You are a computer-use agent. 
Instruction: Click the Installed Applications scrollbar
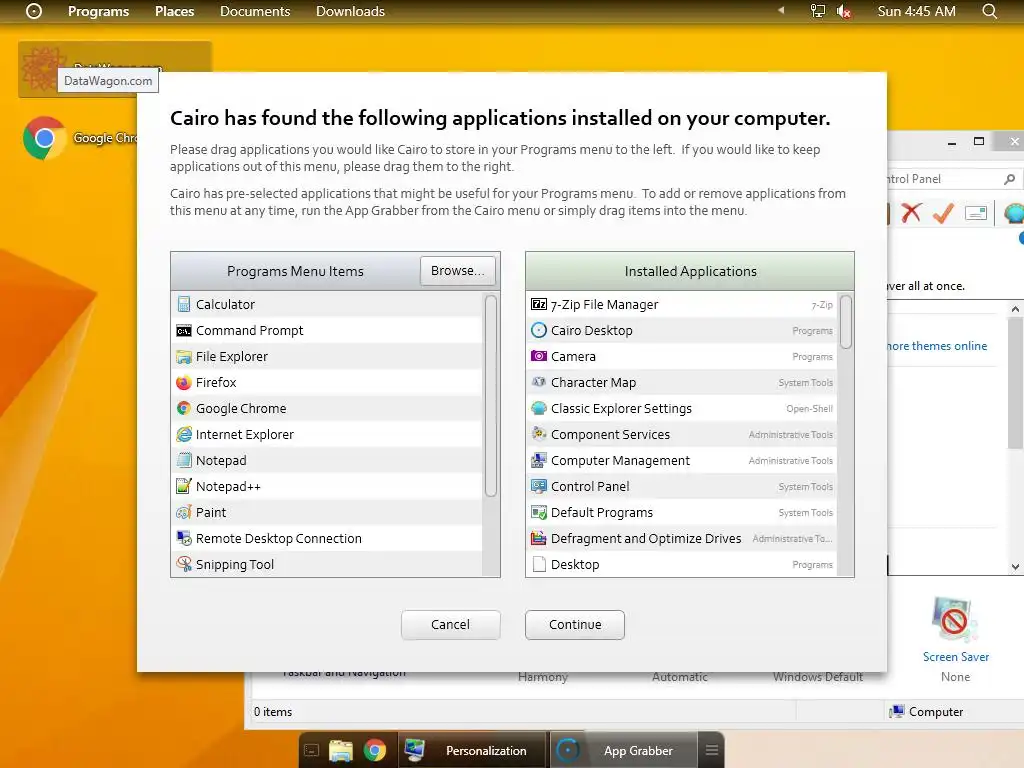[x=846, y=322]
